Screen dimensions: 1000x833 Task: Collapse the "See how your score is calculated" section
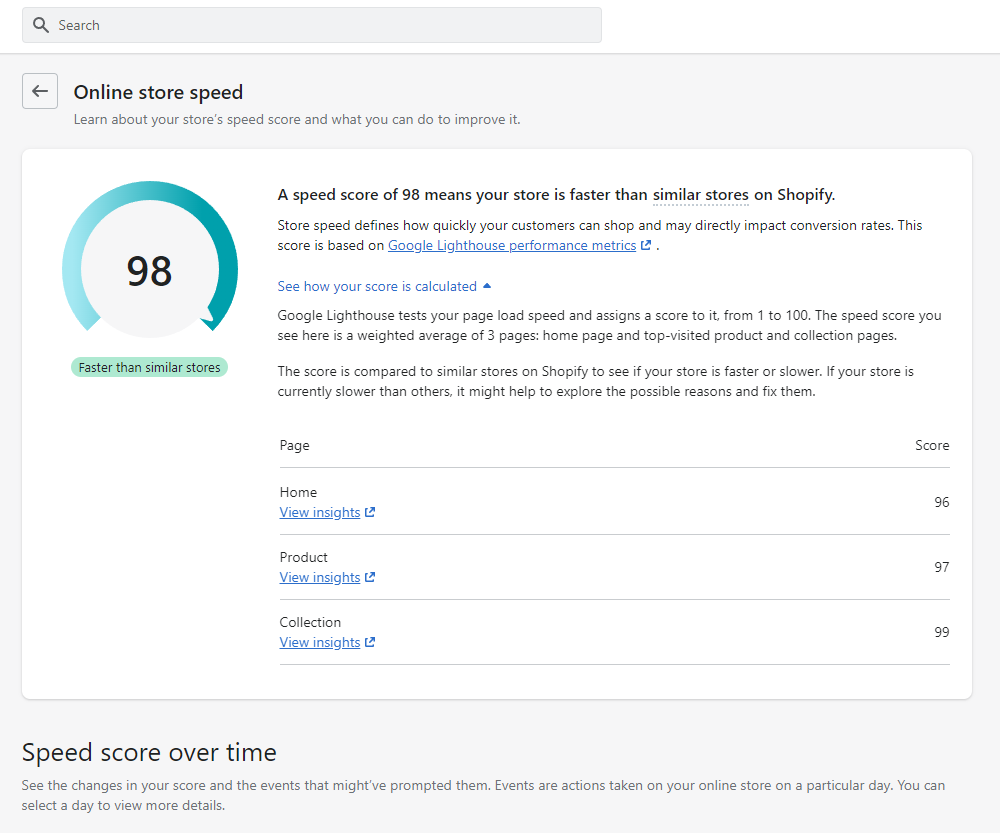coord(377,286)
